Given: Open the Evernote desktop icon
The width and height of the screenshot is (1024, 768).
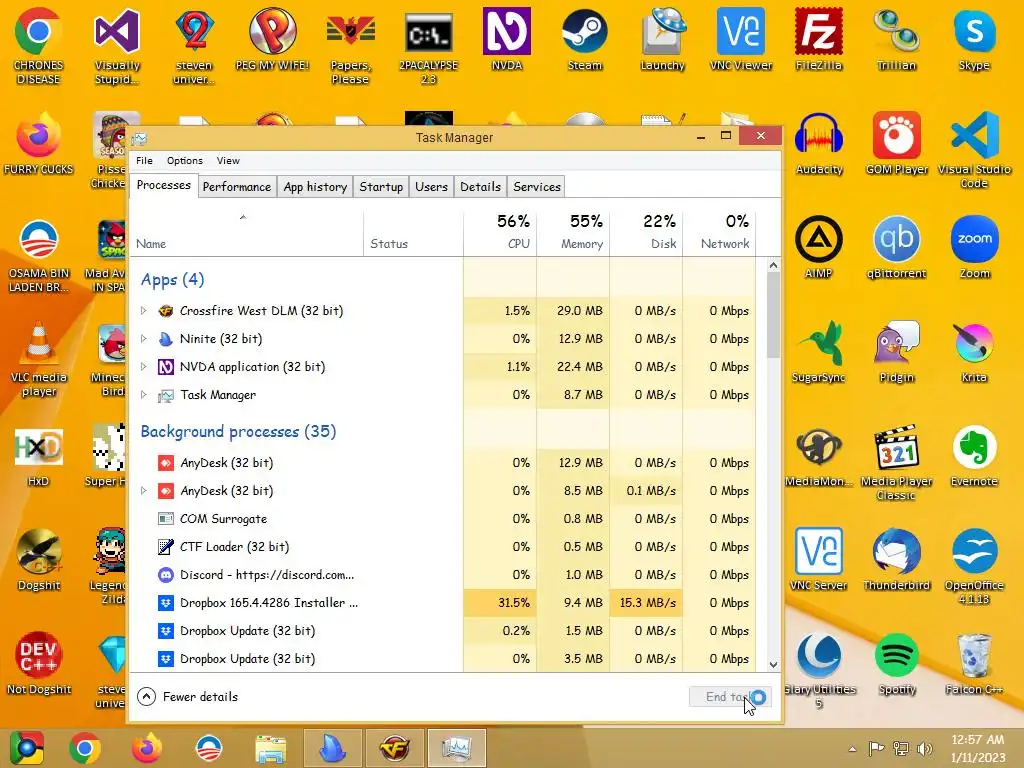Looking at the screenshot, I should [x=974, y=456].
